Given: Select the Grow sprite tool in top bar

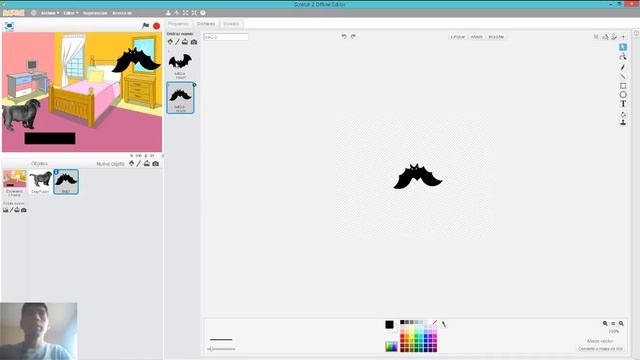Looking at the screenshot, I should pyautogui.click(x=185, y=13).
